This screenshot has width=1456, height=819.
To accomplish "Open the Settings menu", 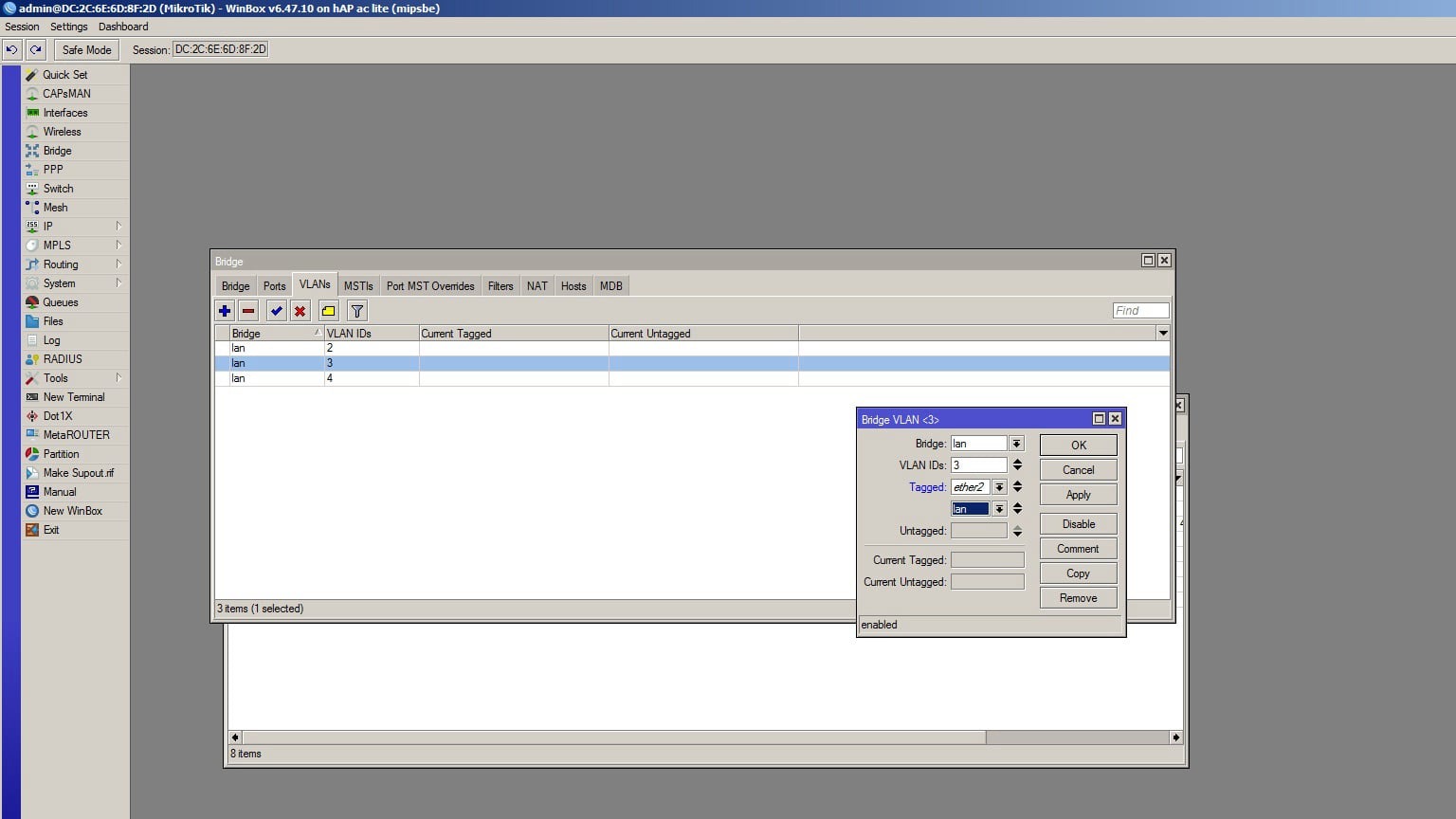I will (x=68, y=27).
